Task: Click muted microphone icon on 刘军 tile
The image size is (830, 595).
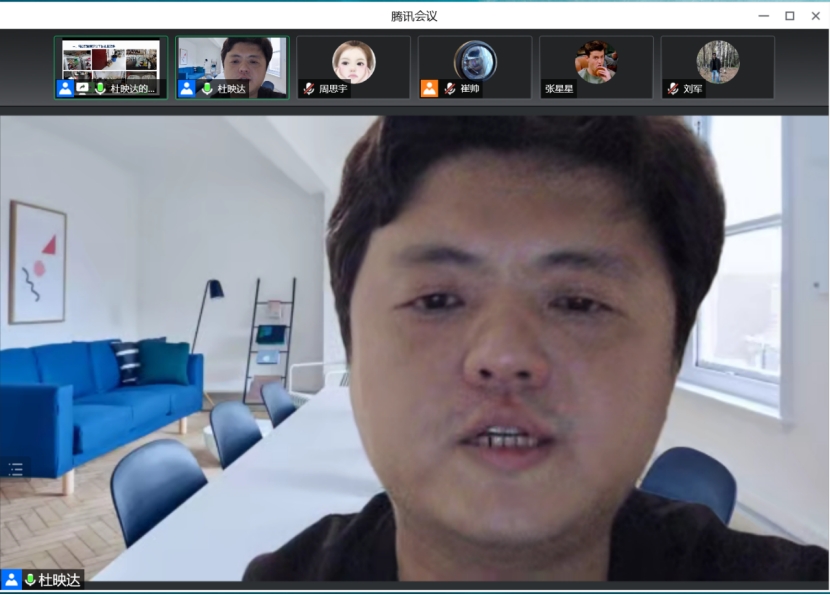Action: 673,89
